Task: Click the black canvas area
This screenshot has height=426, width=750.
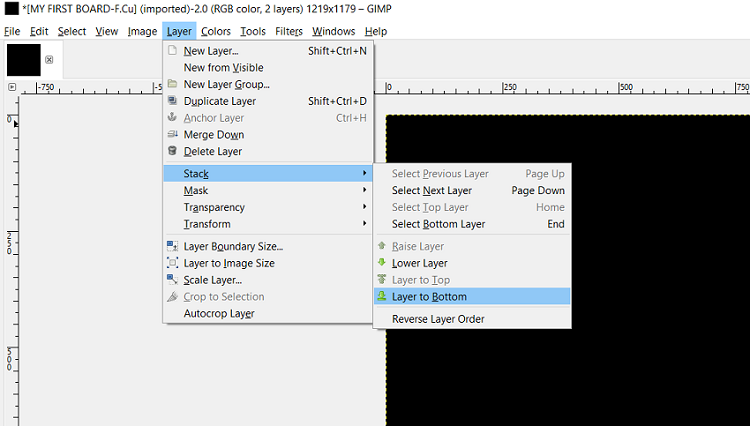Action: (x=567, y=270)
